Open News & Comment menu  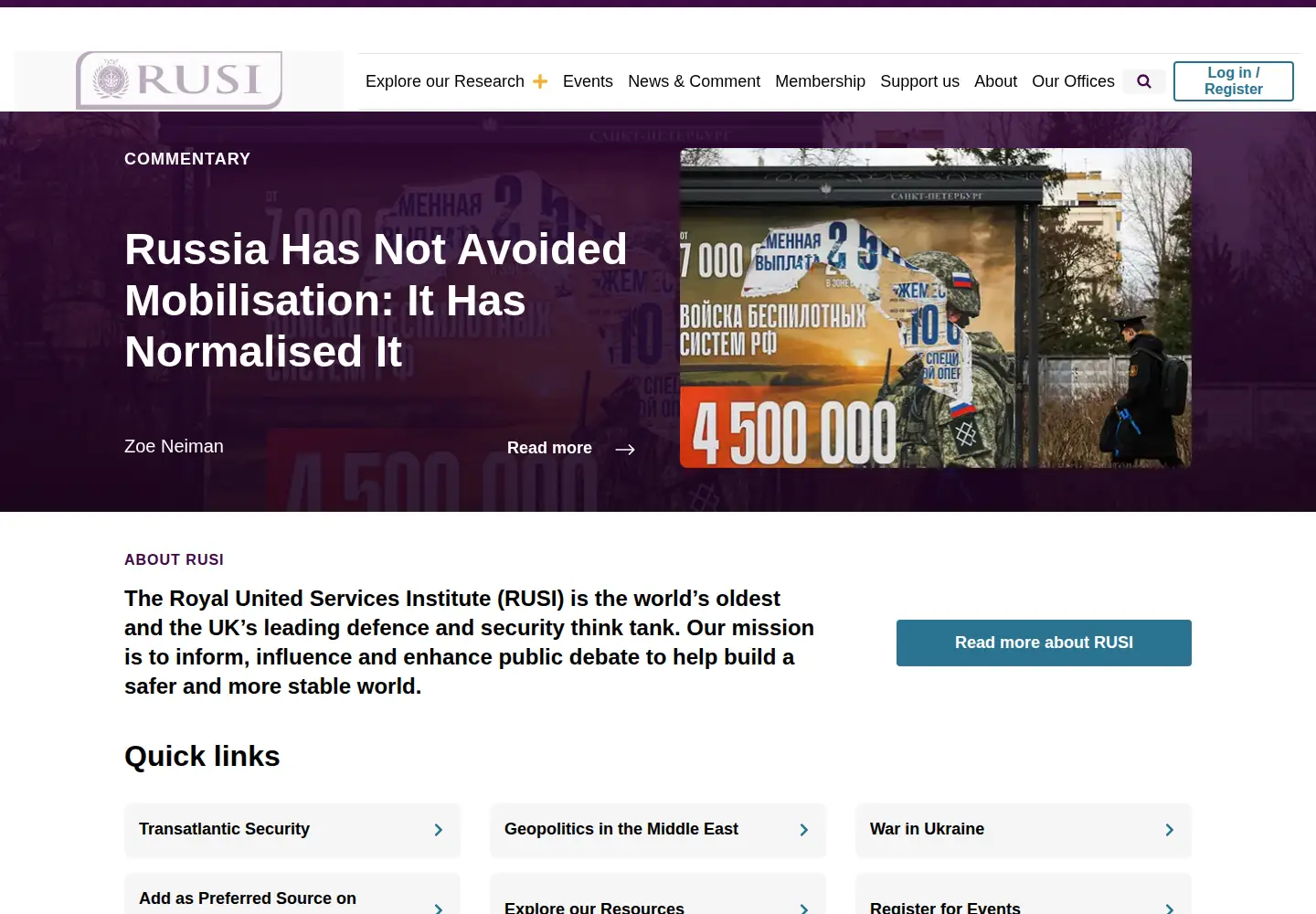[x=694, y=81]
